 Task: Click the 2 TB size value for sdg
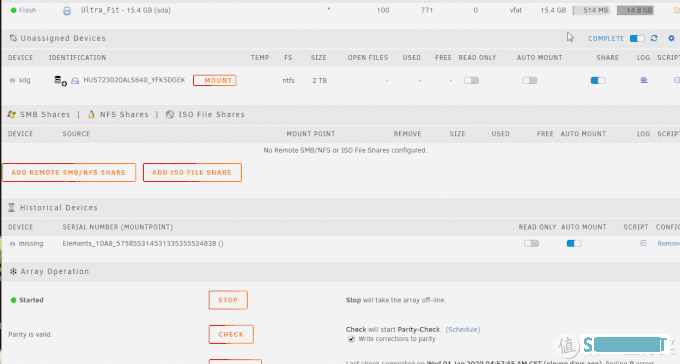(320, 80)
